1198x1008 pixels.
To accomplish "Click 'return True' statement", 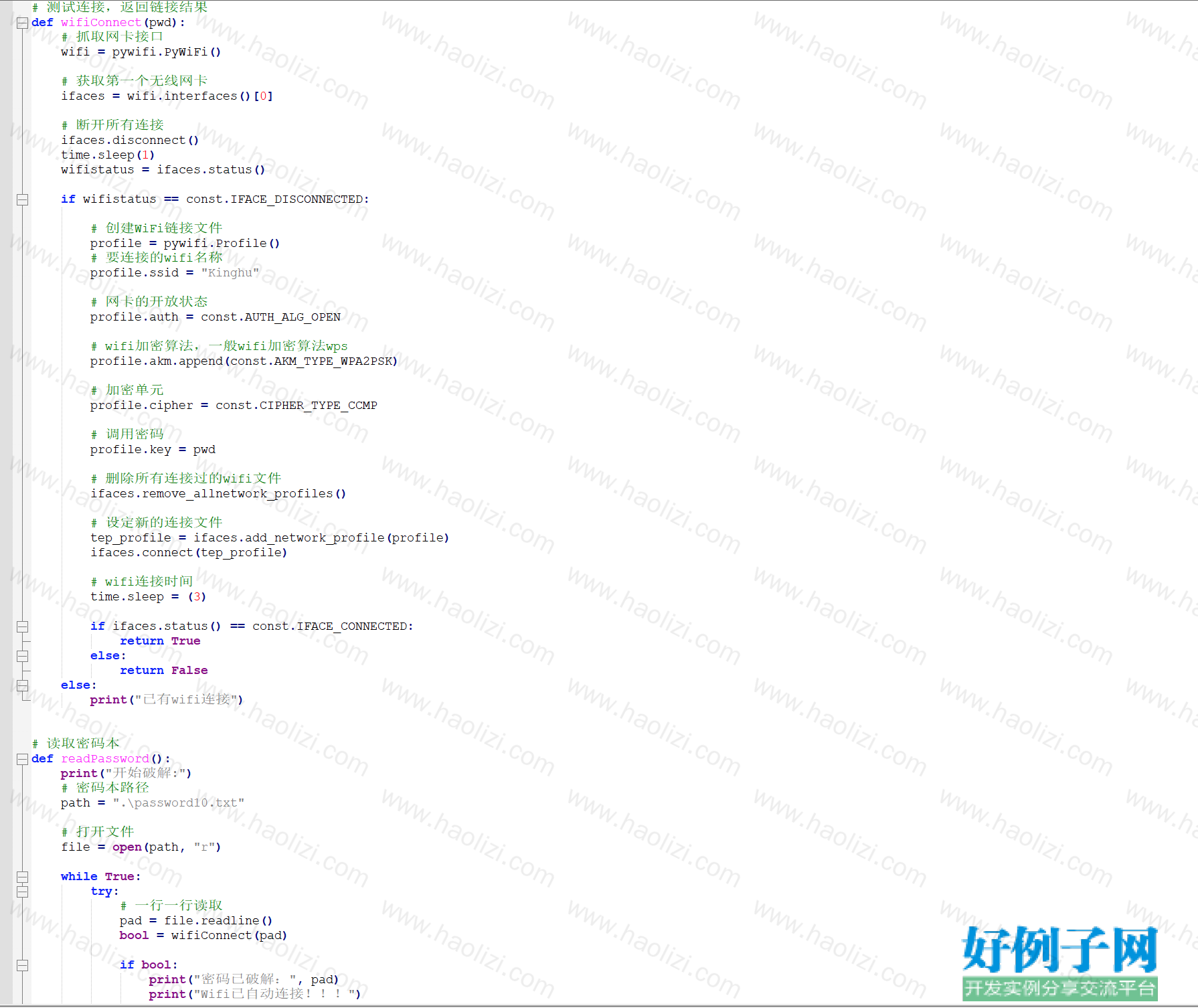I will click(x=160, y=641).
